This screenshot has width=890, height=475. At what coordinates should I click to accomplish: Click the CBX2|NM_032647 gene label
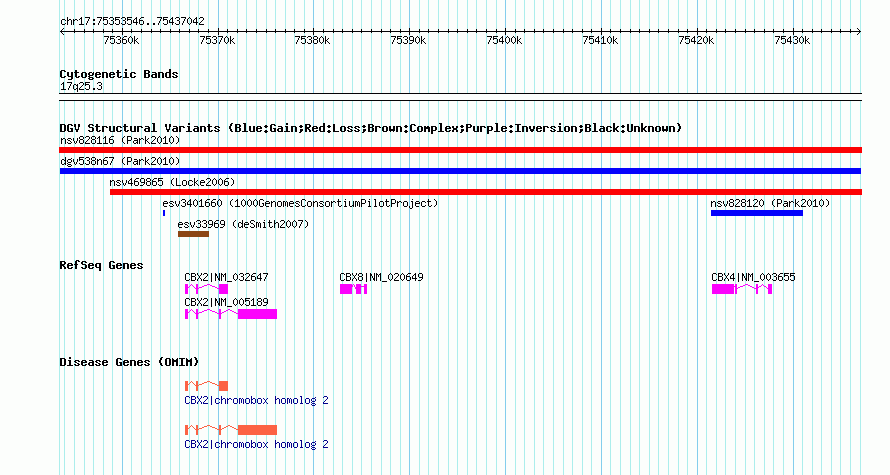click(x=226, y=278)
